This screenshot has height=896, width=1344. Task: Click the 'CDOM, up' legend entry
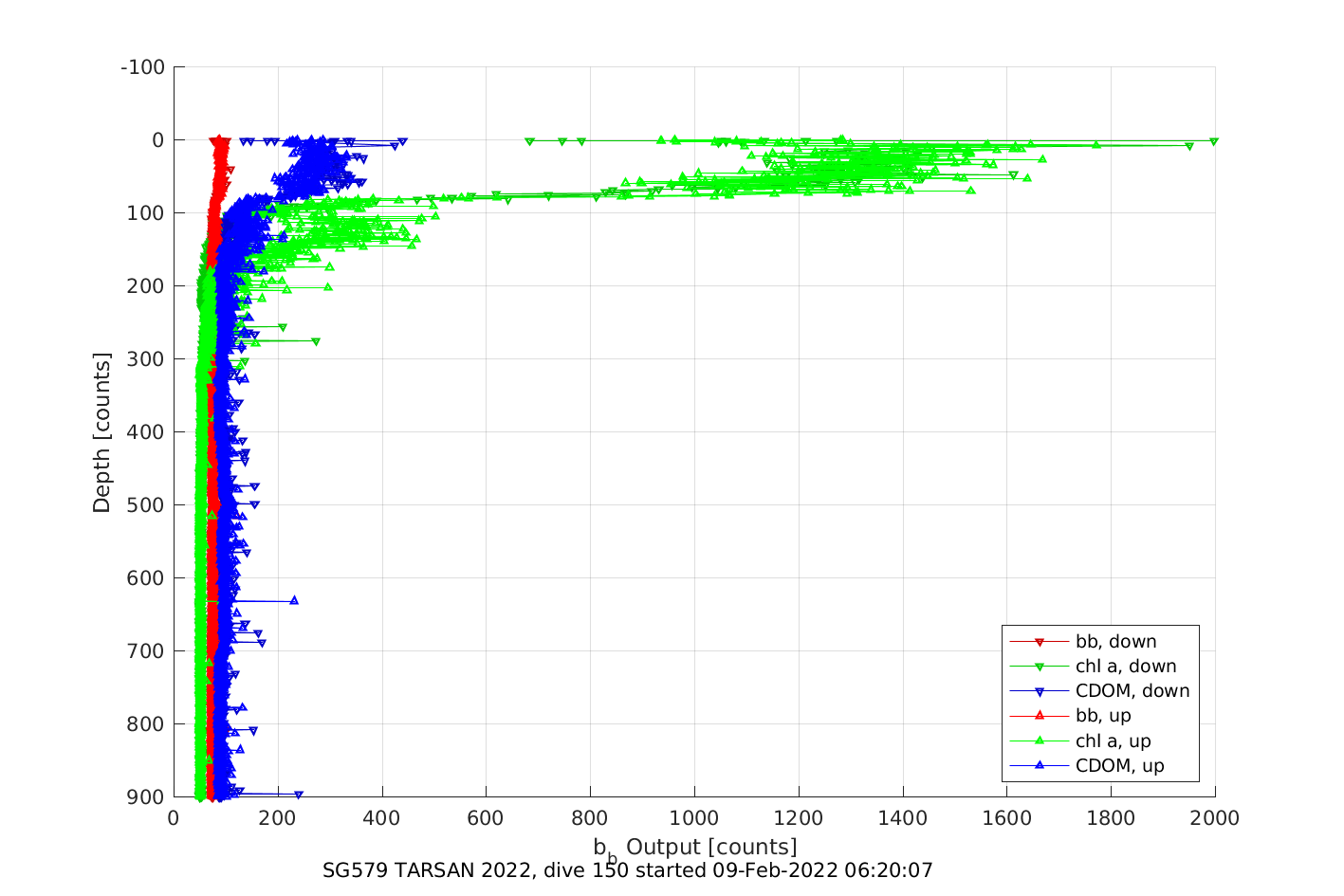click(x=1087, y=766)
